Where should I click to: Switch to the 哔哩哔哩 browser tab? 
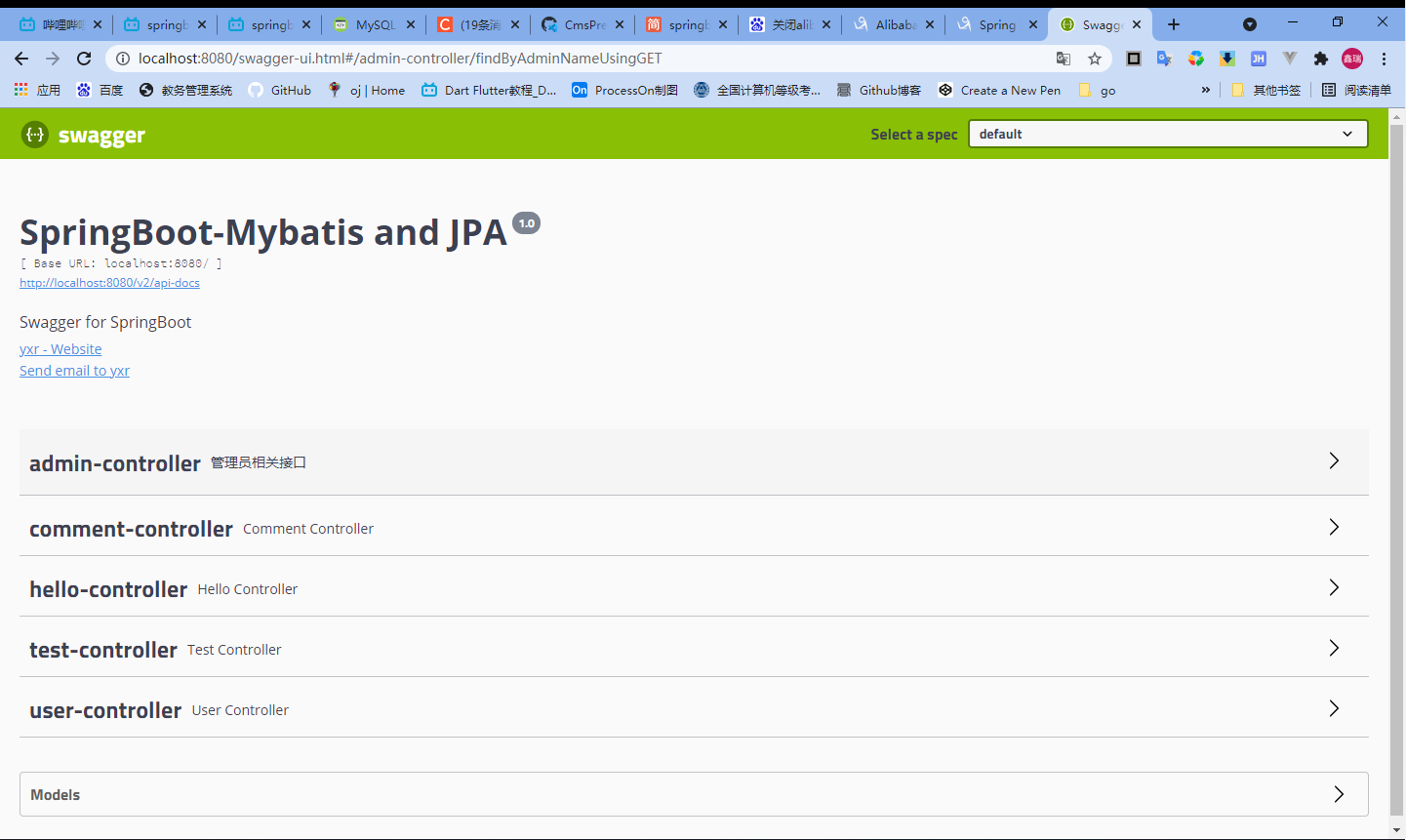(x=60, y=24)
